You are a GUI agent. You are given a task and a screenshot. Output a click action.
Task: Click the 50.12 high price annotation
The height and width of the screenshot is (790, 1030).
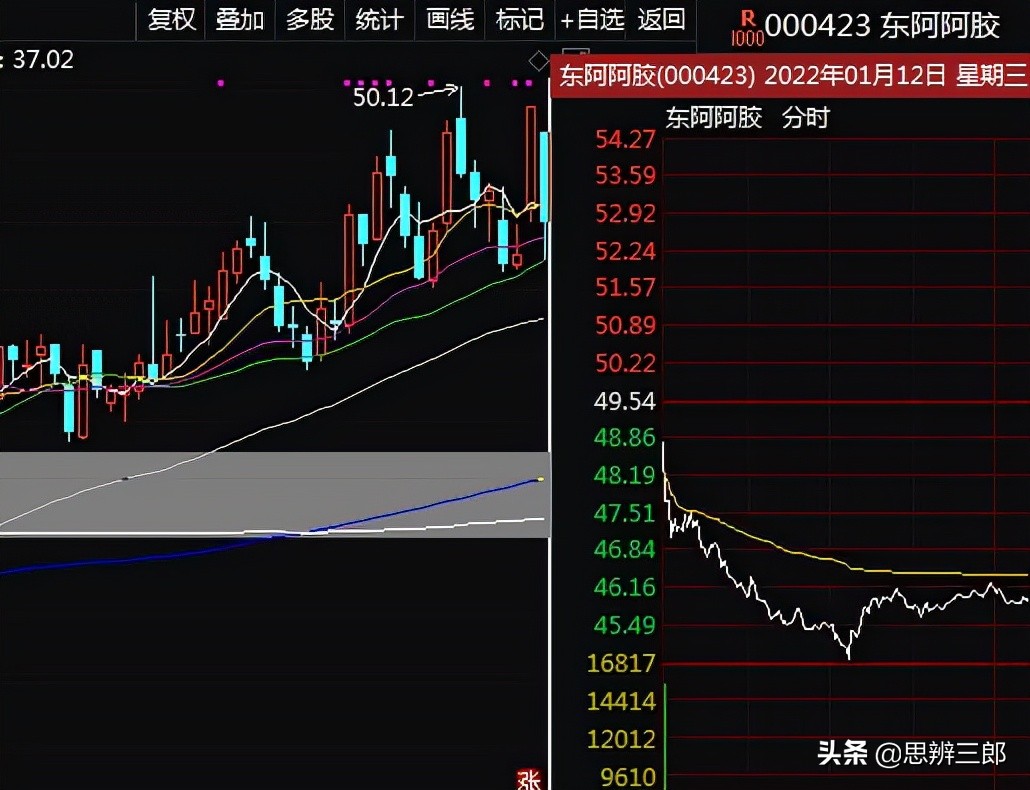[384, 98]
